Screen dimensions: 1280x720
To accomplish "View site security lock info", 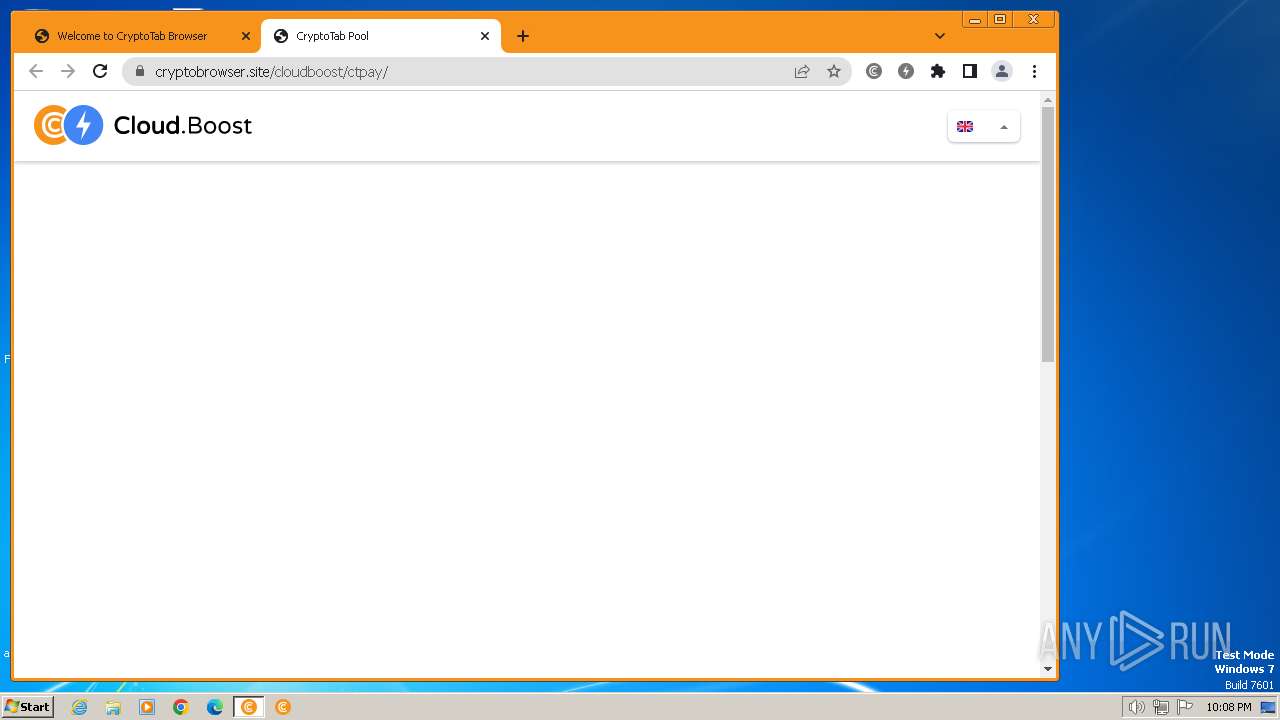I will pos(139,71).
